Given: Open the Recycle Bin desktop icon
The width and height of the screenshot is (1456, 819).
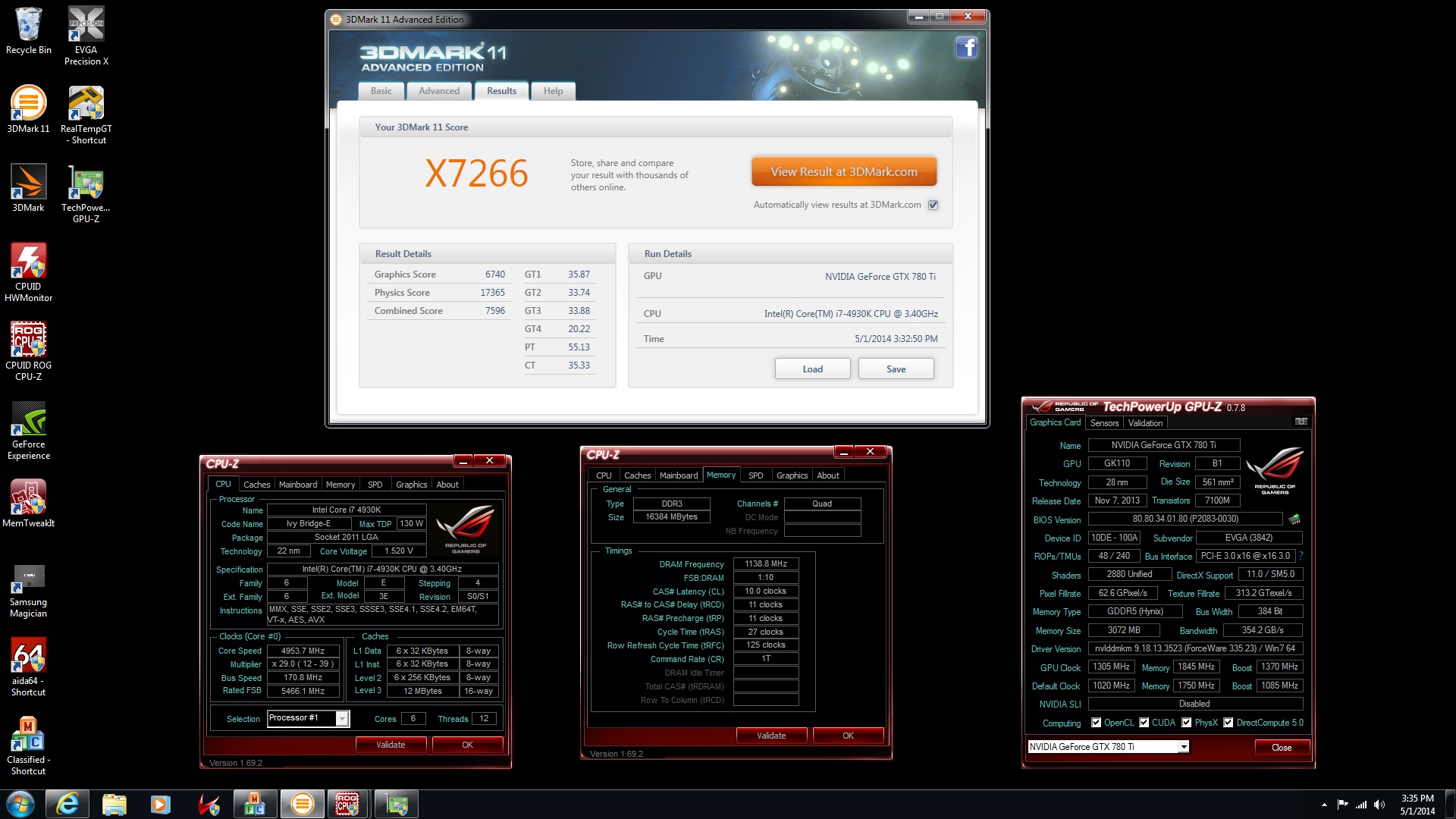Looking at the screenshot, I should 28,30.
